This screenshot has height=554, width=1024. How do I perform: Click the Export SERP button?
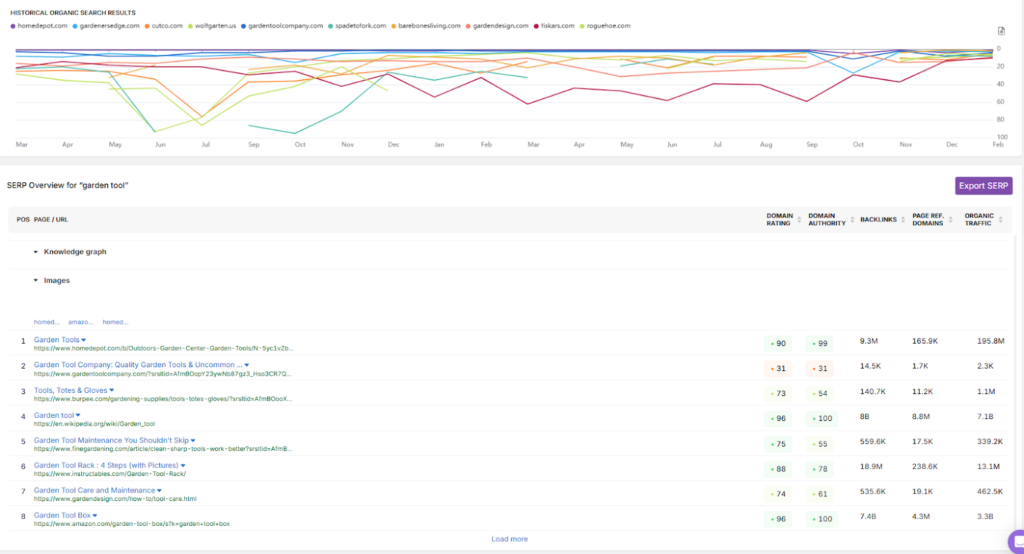(x=984, y=186)
